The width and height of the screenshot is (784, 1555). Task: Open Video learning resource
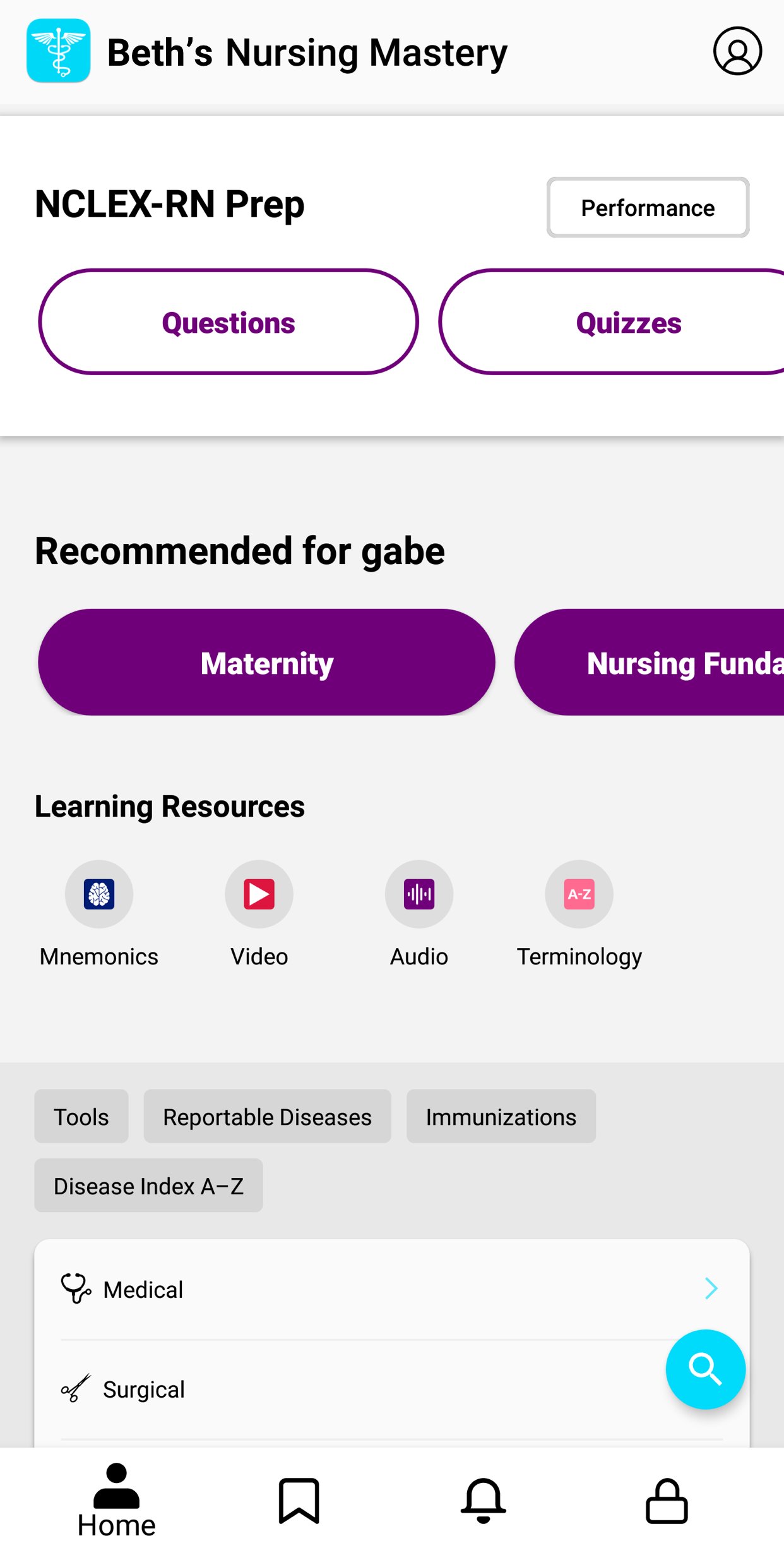tap(259, 894)
